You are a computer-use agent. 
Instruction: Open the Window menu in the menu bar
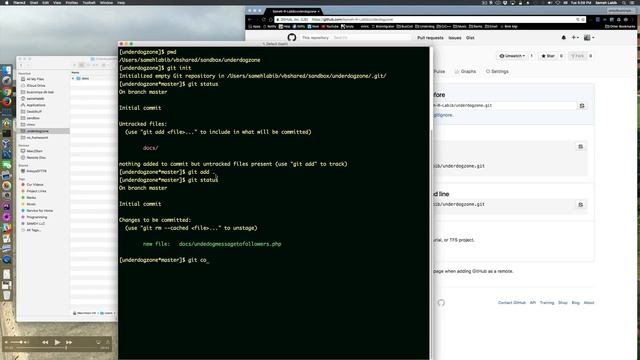[106, 2]
